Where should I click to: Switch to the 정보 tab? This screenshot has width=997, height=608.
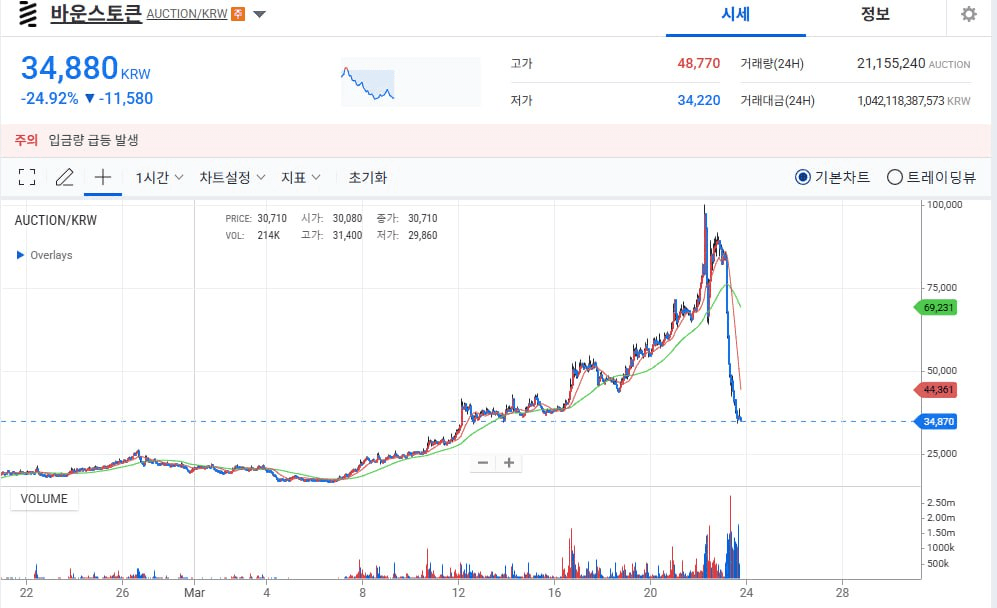pos(875,15)
